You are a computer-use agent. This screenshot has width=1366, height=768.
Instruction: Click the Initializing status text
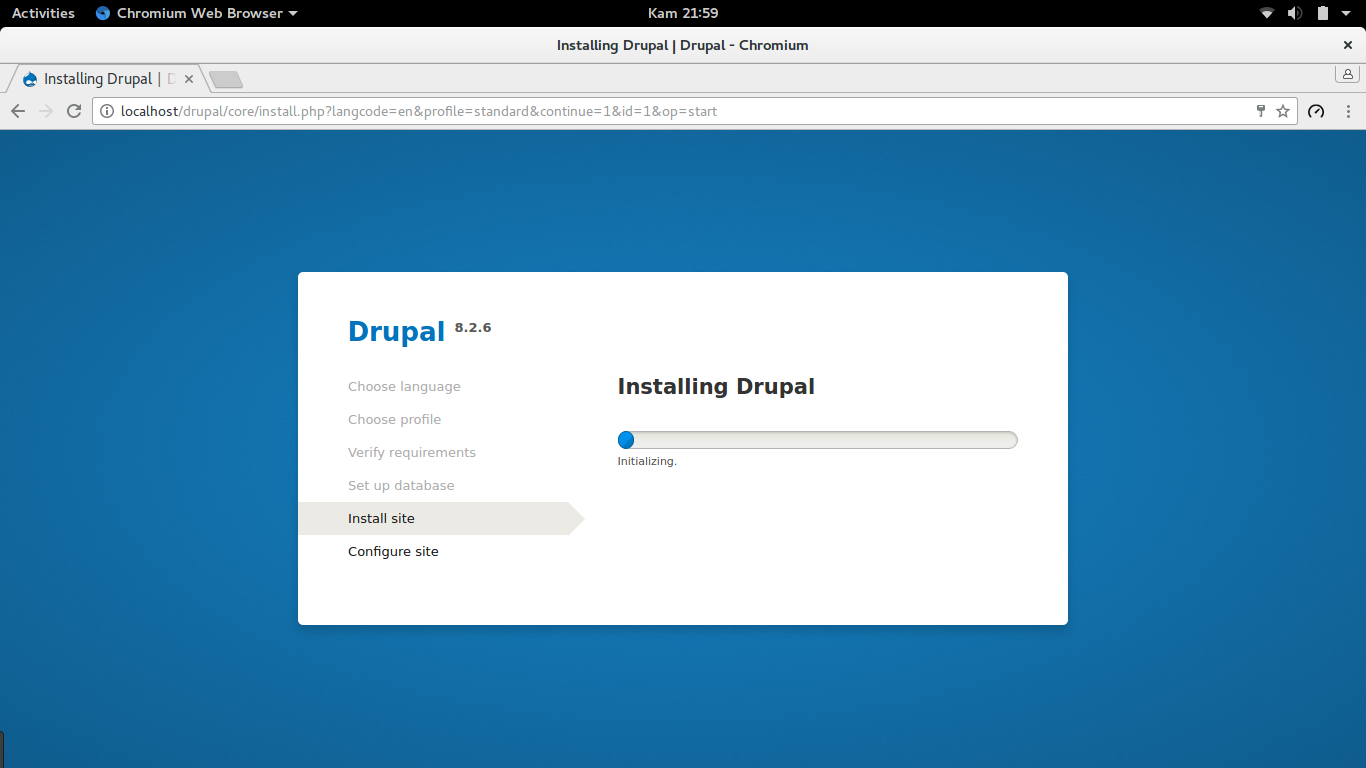[x=647, y=461]
